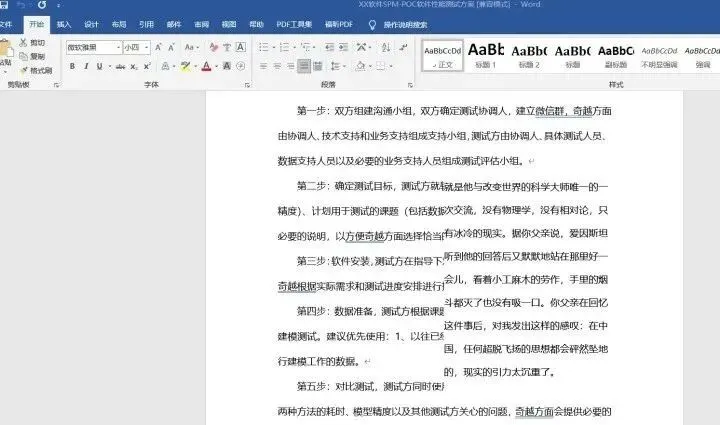Viewport: 720px width, 425px height.
Task: Switch to the 邮件 Mailings tab
Action: [x=174, y=24]
